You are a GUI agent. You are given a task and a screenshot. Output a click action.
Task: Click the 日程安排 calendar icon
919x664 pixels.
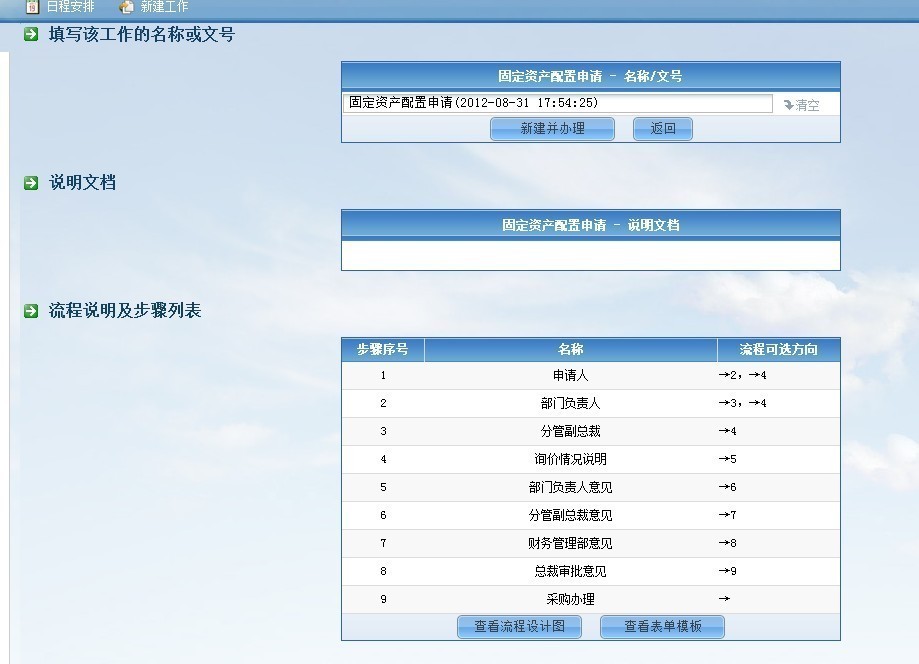pos(32,7)
